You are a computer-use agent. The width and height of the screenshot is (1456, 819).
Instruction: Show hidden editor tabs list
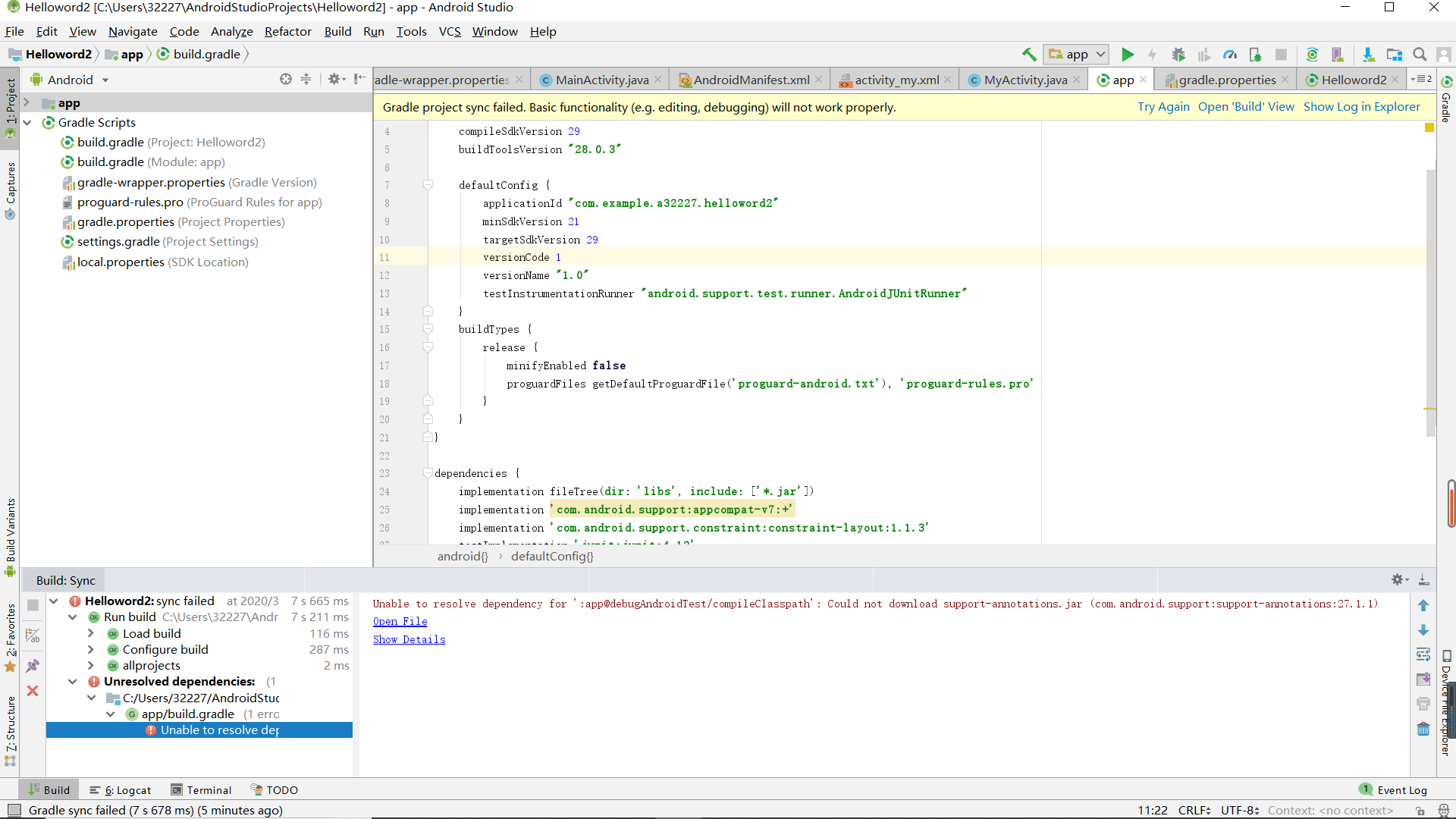tap(1421, 79)
